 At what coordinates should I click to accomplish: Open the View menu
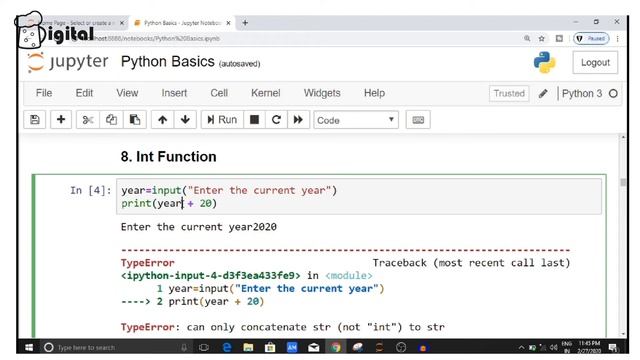[x=127, y=93]
